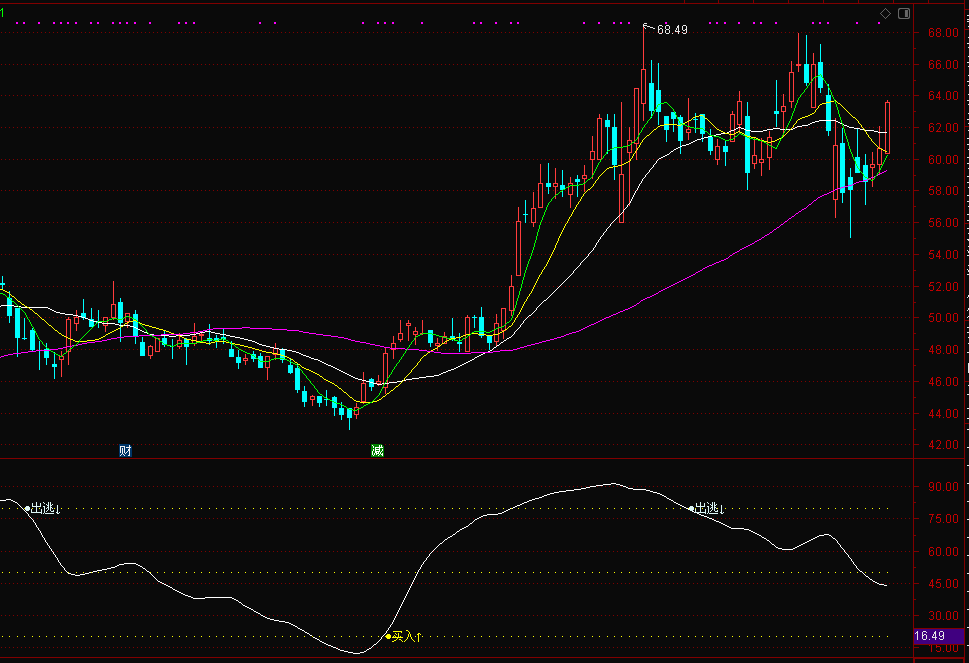969x663 pixels.
Task: Click the 66.00 price axis label
Action: point(943,64)
